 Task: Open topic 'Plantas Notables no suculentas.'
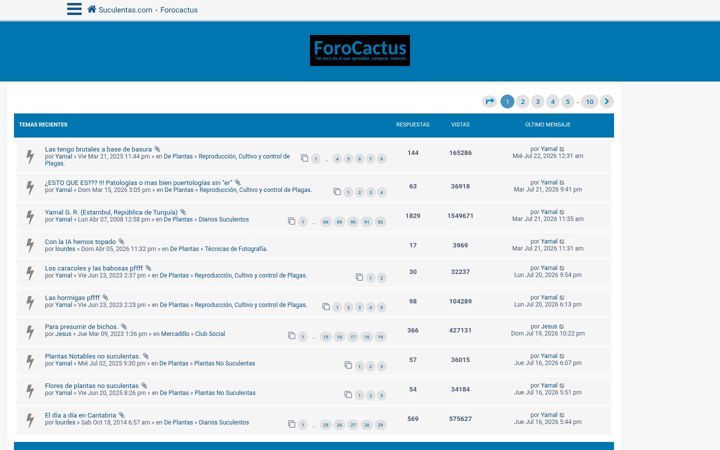[x=92, y=356]
